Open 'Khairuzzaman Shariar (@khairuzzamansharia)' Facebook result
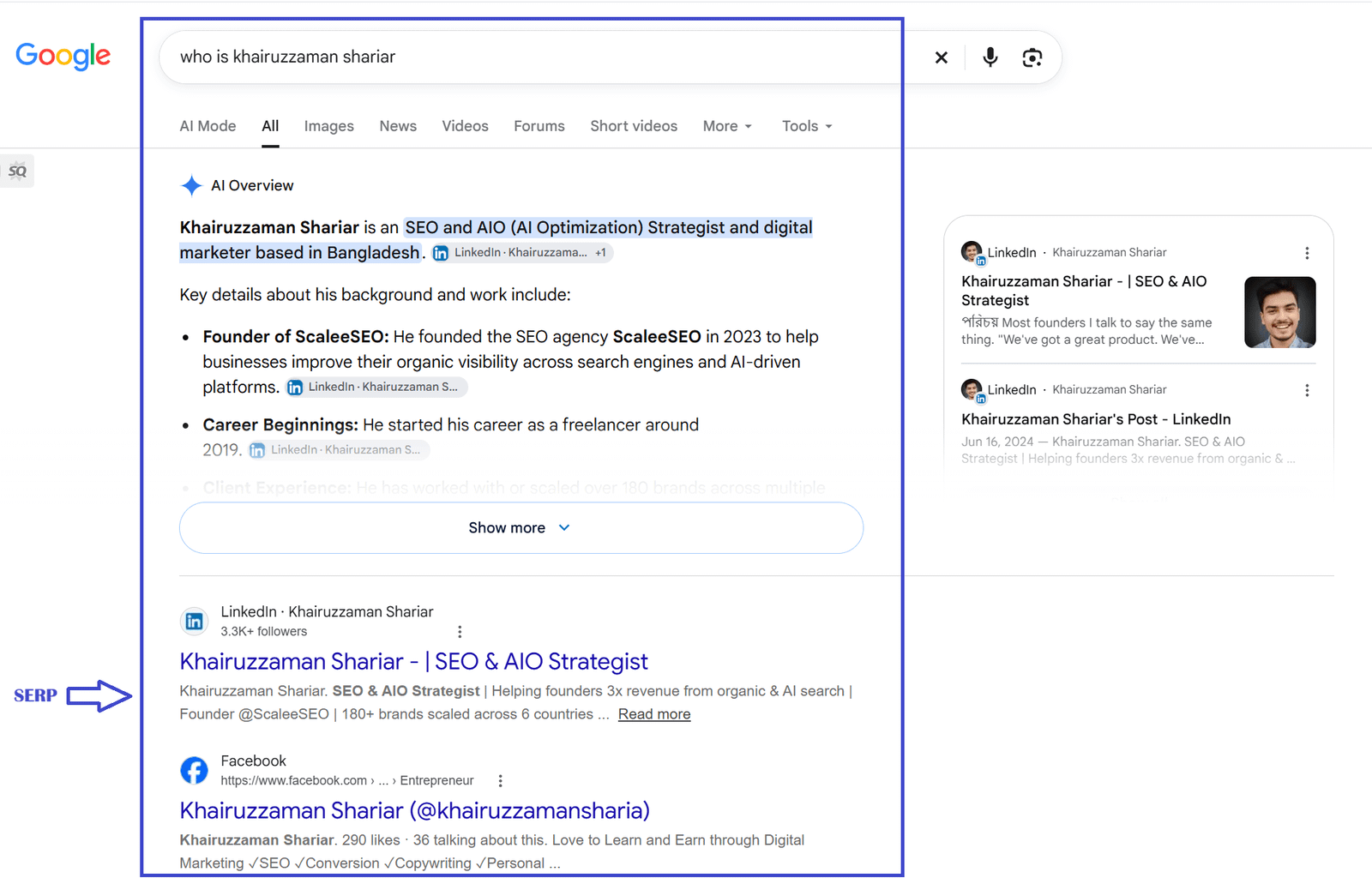The width and height of the screenshot is (1372, 878). pos(414,811)
